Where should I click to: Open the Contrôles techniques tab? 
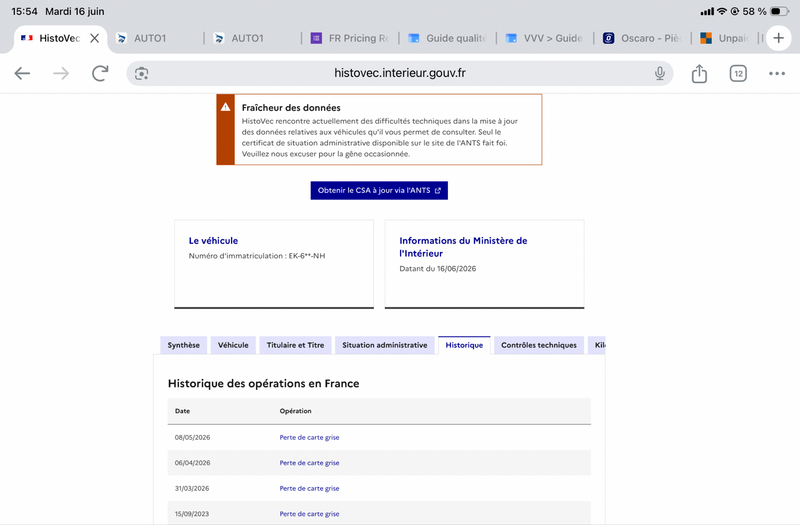539,345
